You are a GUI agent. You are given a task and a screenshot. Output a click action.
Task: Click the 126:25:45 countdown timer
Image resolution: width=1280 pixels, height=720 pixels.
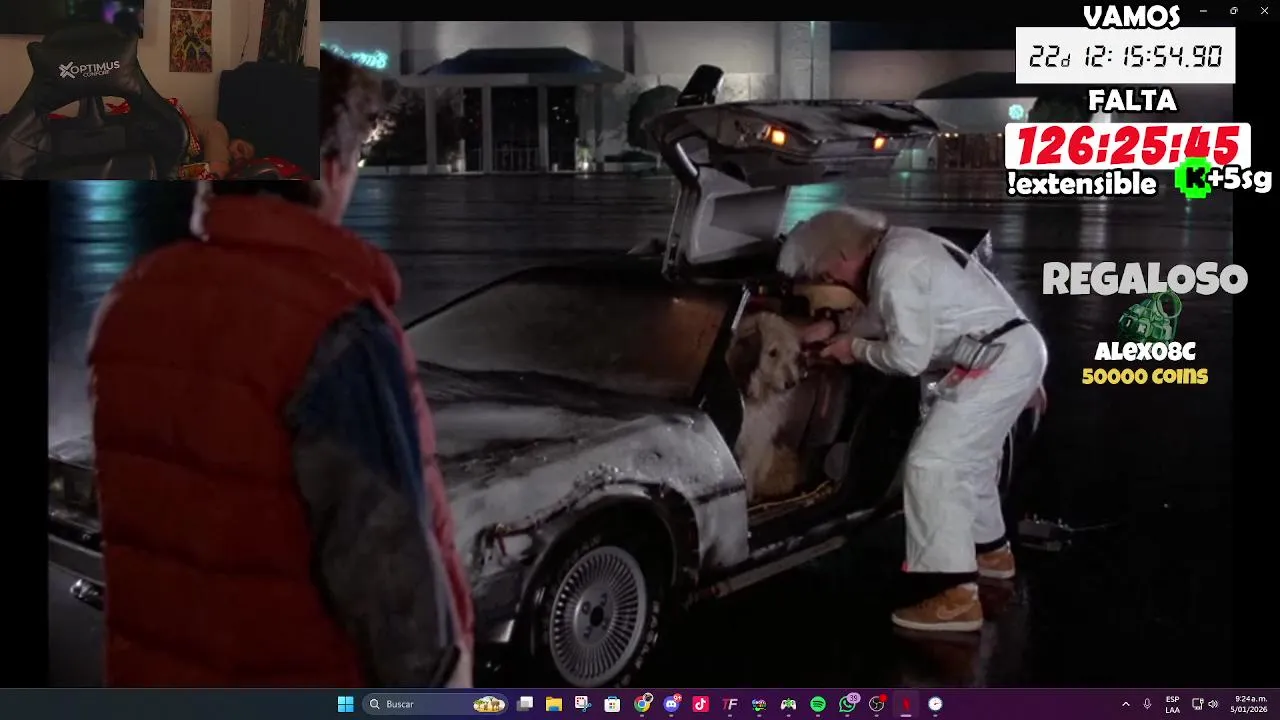[x=1127, y=146]
